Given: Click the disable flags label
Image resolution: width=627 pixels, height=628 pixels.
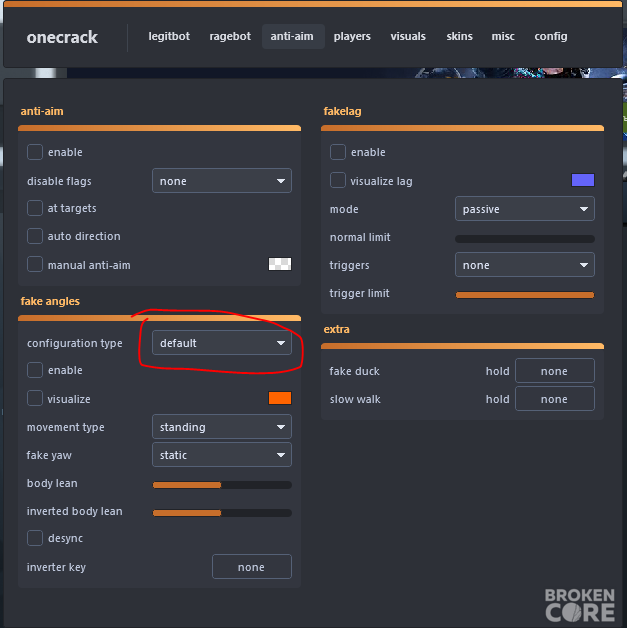Looking at the screenshot, I should coord(59,181).
